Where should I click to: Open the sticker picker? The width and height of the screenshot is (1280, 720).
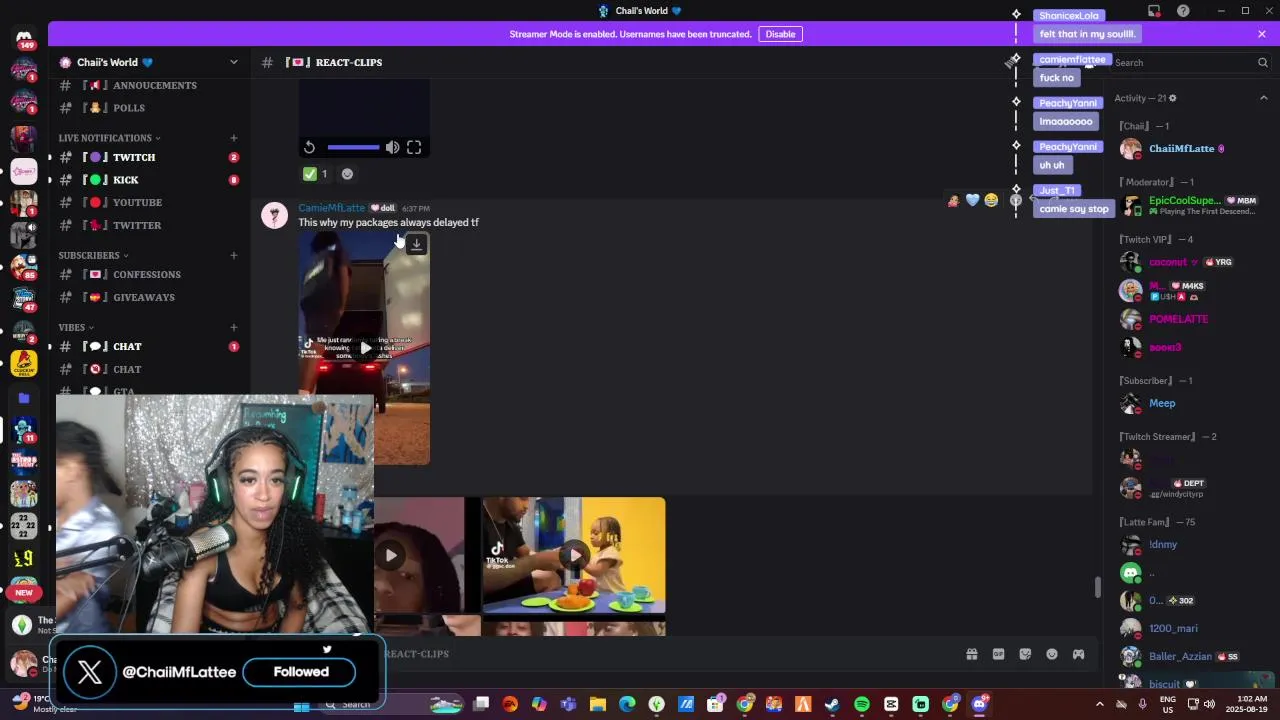[x=1025, y=654]
